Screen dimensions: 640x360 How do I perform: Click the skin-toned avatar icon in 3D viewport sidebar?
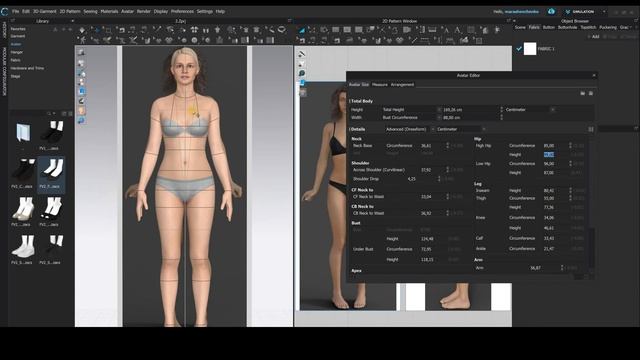point(81,111)
